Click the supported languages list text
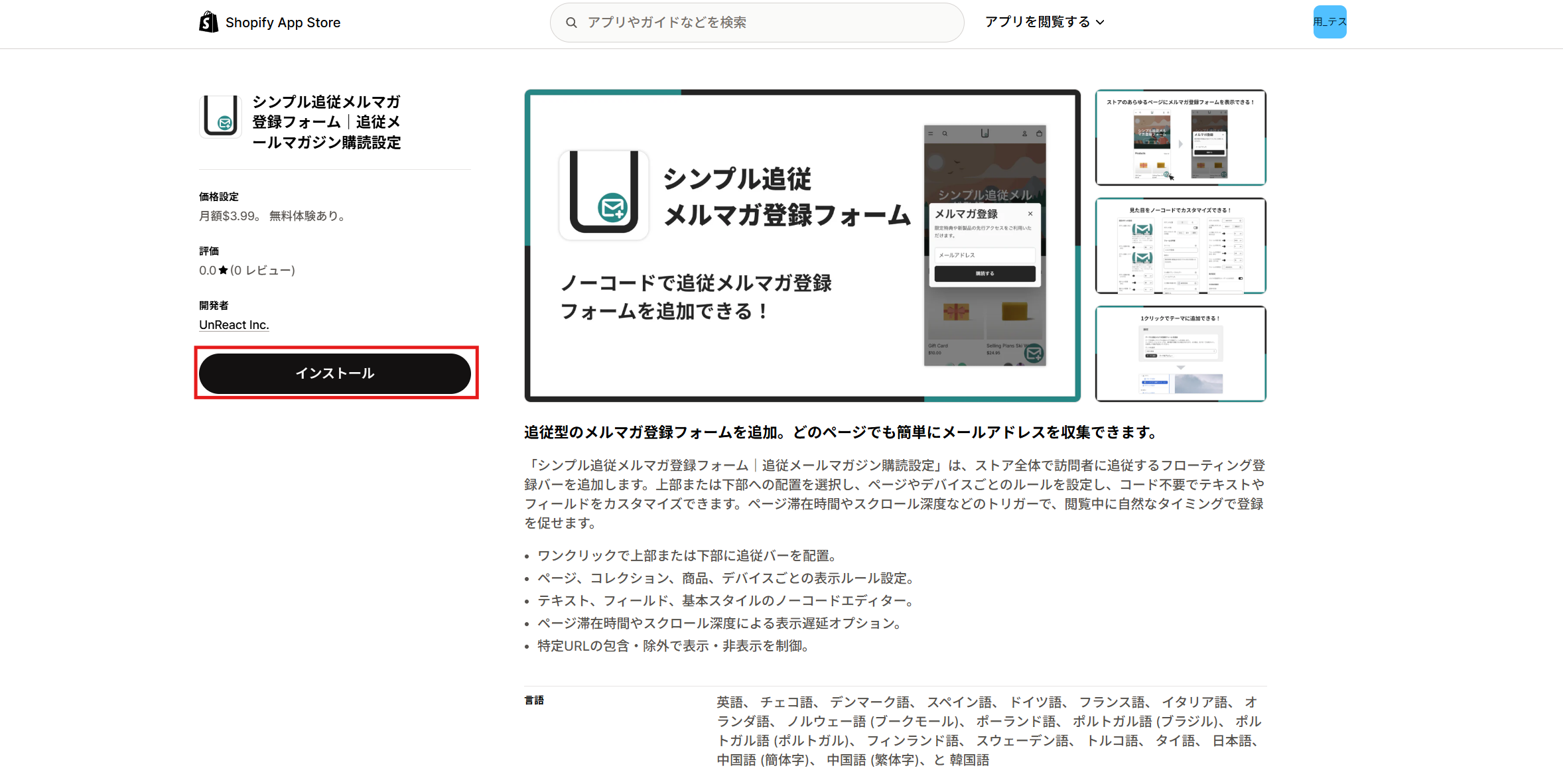 pos(989,731)
